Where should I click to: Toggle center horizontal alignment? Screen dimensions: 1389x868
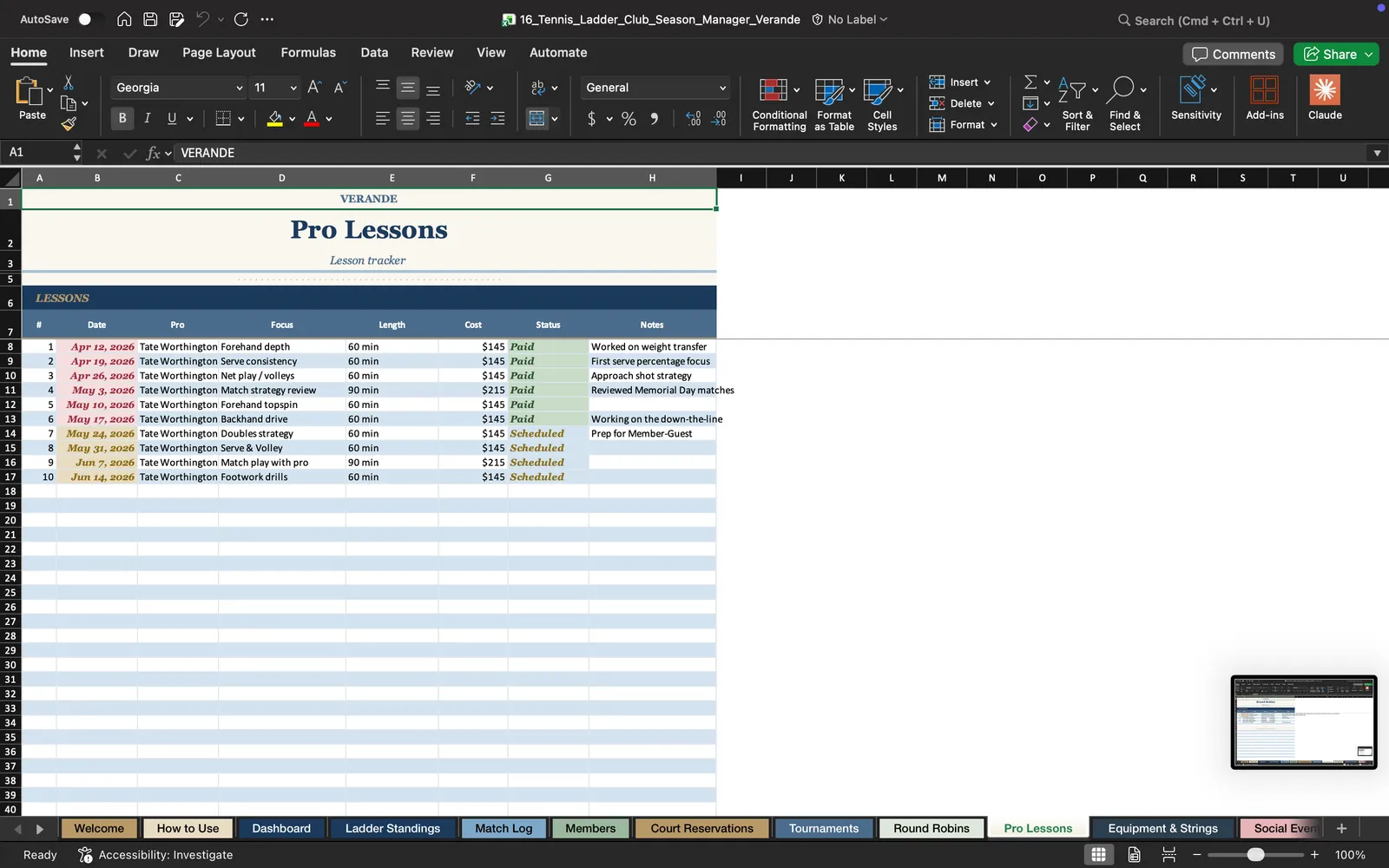pyautogui.click(x=408, y=118)
